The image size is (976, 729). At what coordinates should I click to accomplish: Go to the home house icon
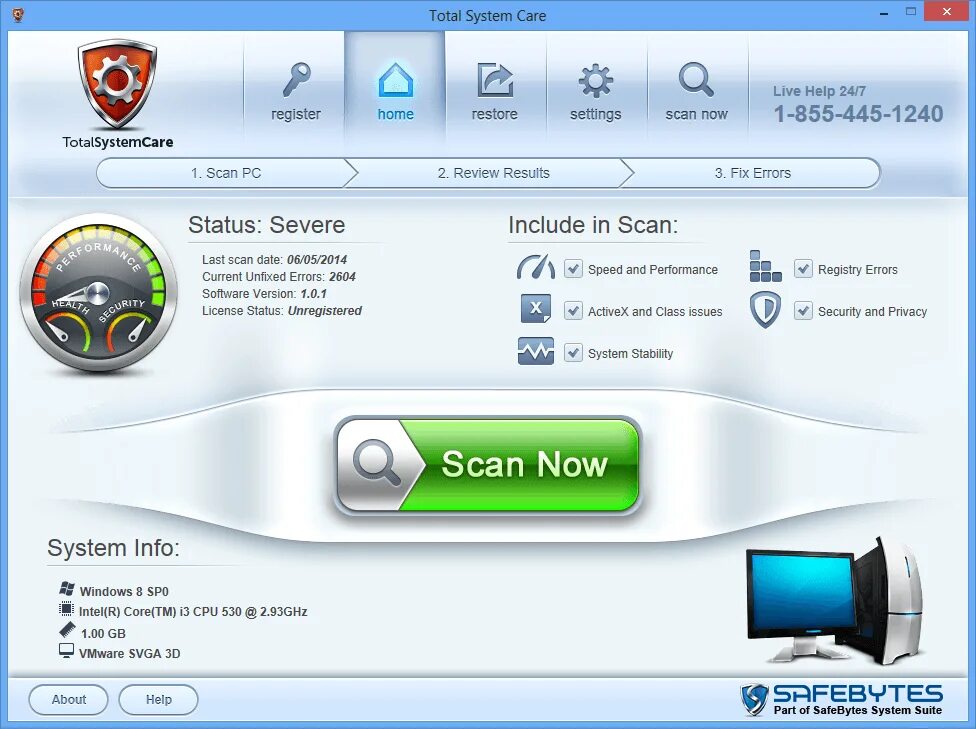tap(395, 80)
